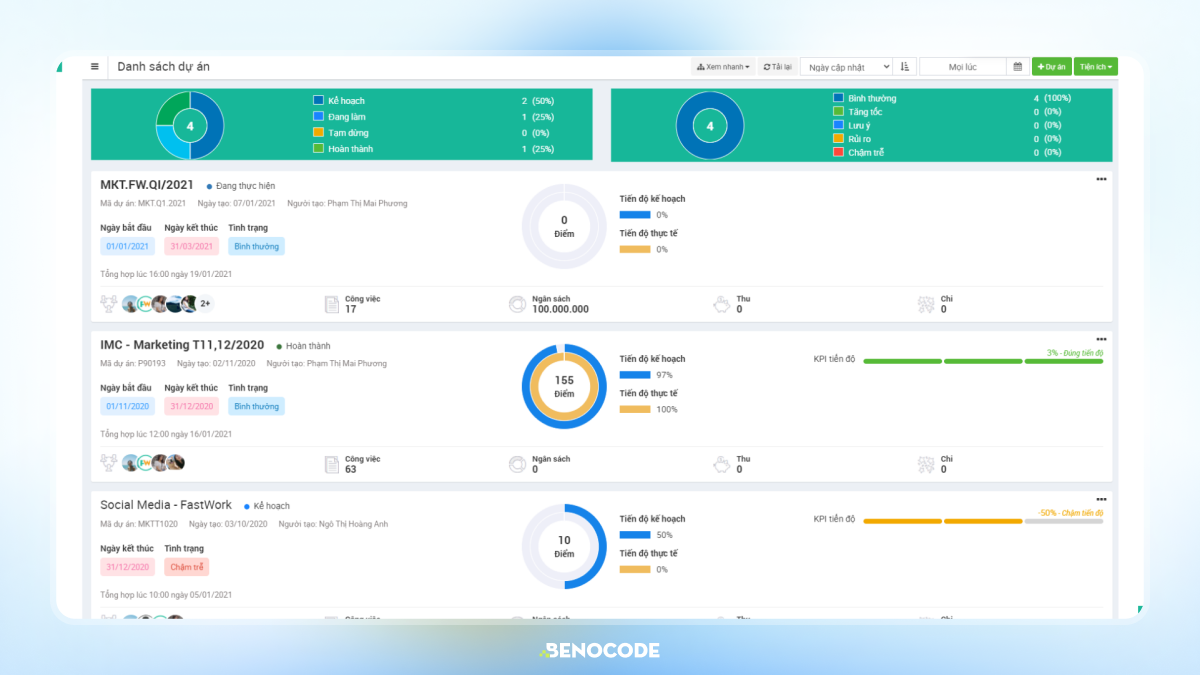Expand the Xem nhanh dropdown
Screen dimensions: 1200x675
pyautogui.click(x=723, y=67)
